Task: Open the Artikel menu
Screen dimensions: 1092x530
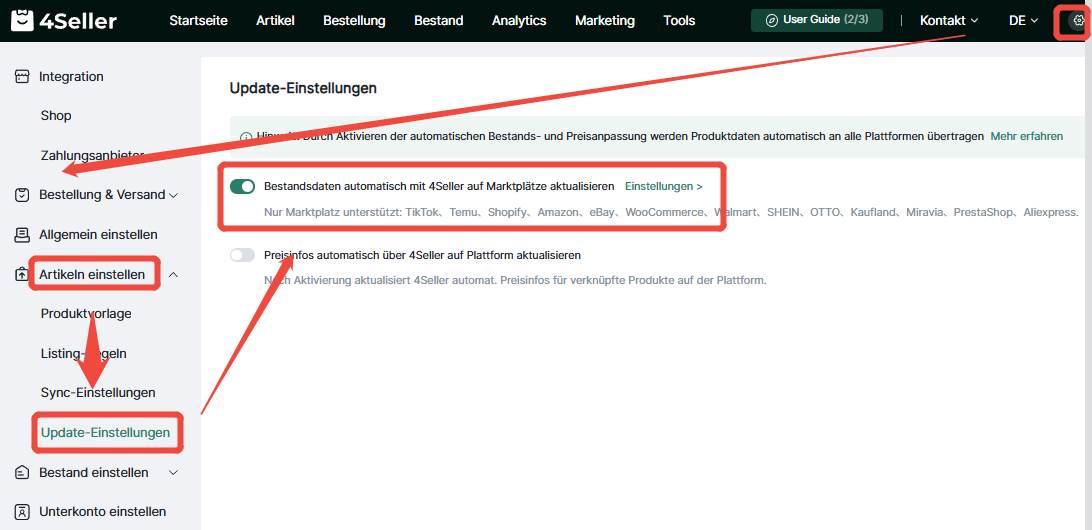Action: click(x=275, y=21)
